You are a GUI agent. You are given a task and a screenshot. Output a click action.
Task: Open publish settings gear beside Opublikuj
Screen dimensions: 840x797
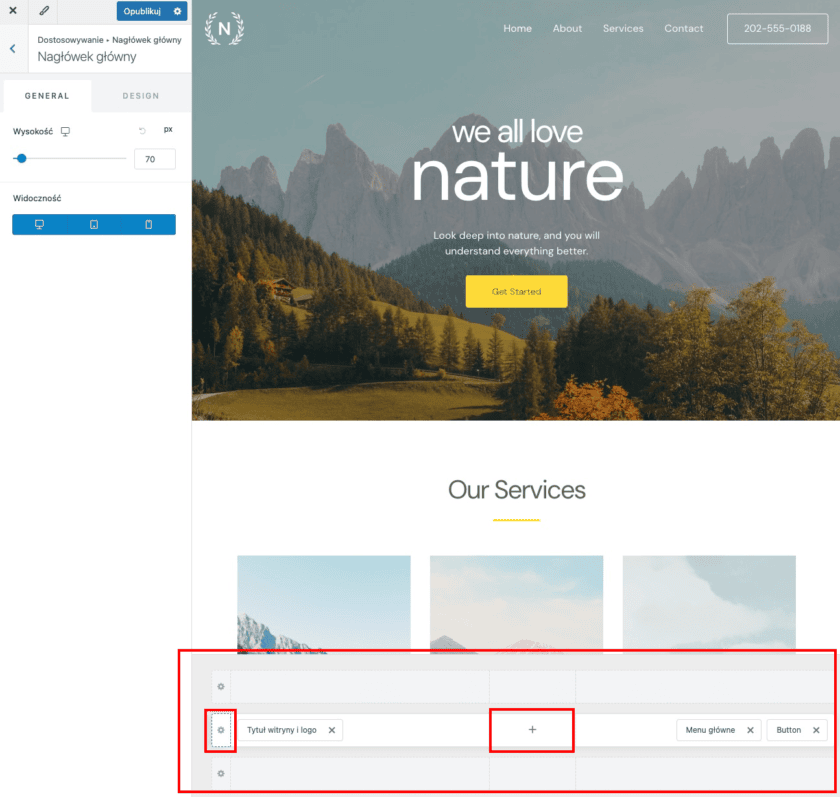[177, 11]
